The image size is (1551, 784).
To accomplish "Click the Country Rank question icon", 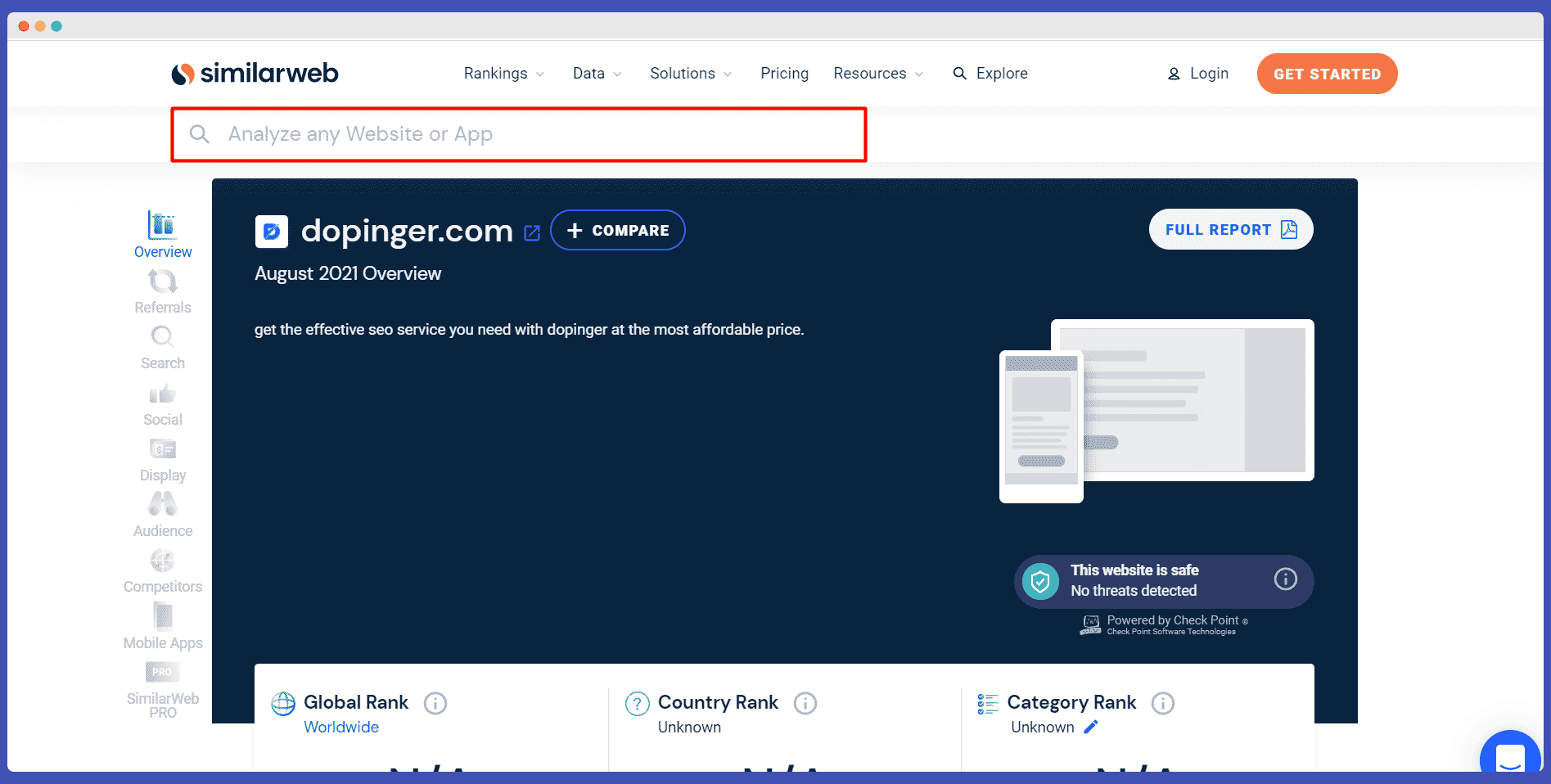I will (x=638, y=704).
